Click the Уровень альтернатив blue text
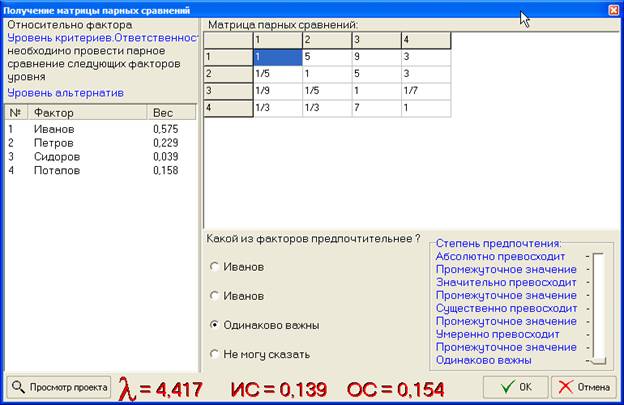Screen dimensions: 624x405 (66, 93)
